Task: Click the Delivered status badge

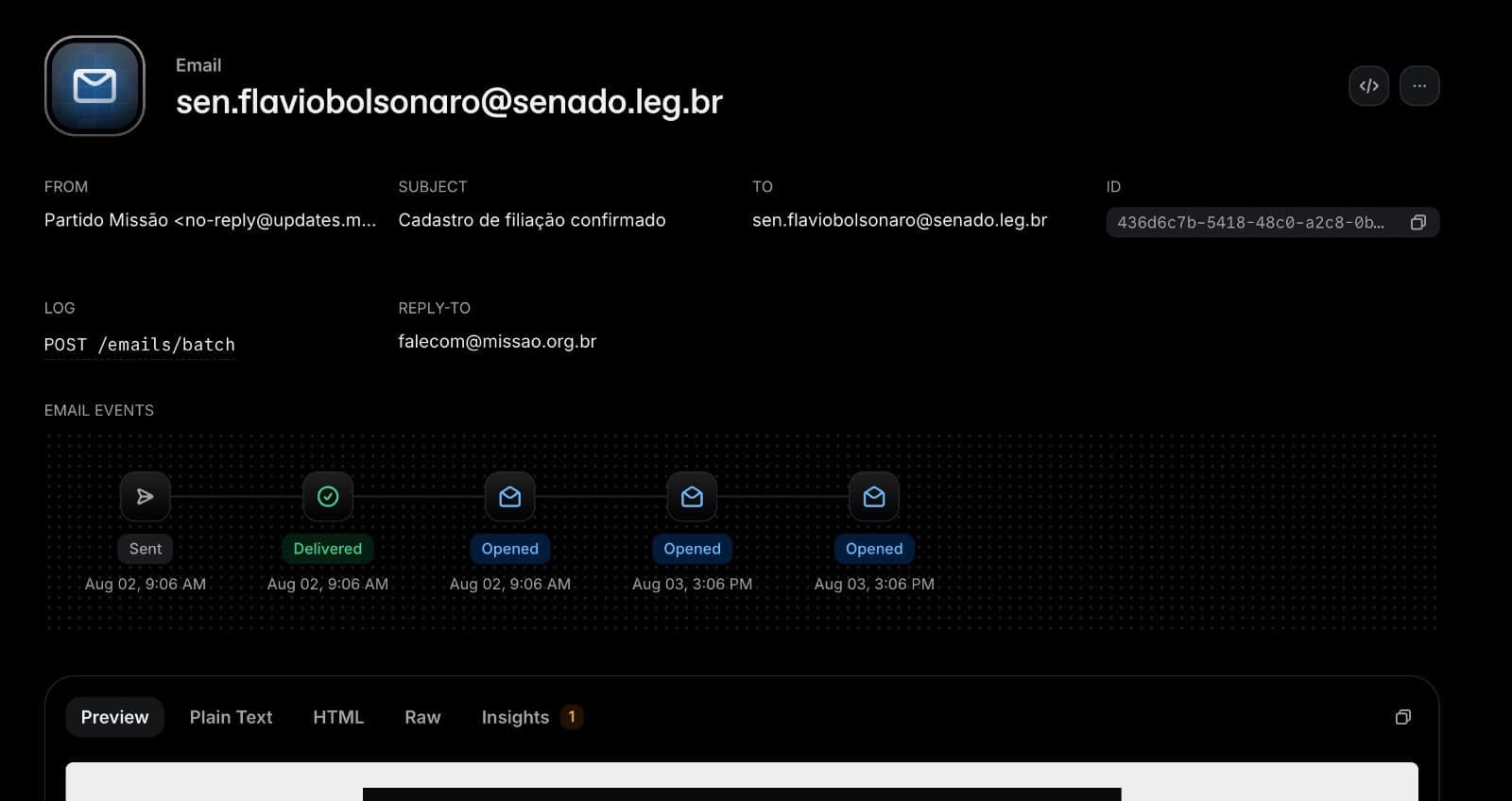Action: [x=328, y=549]
